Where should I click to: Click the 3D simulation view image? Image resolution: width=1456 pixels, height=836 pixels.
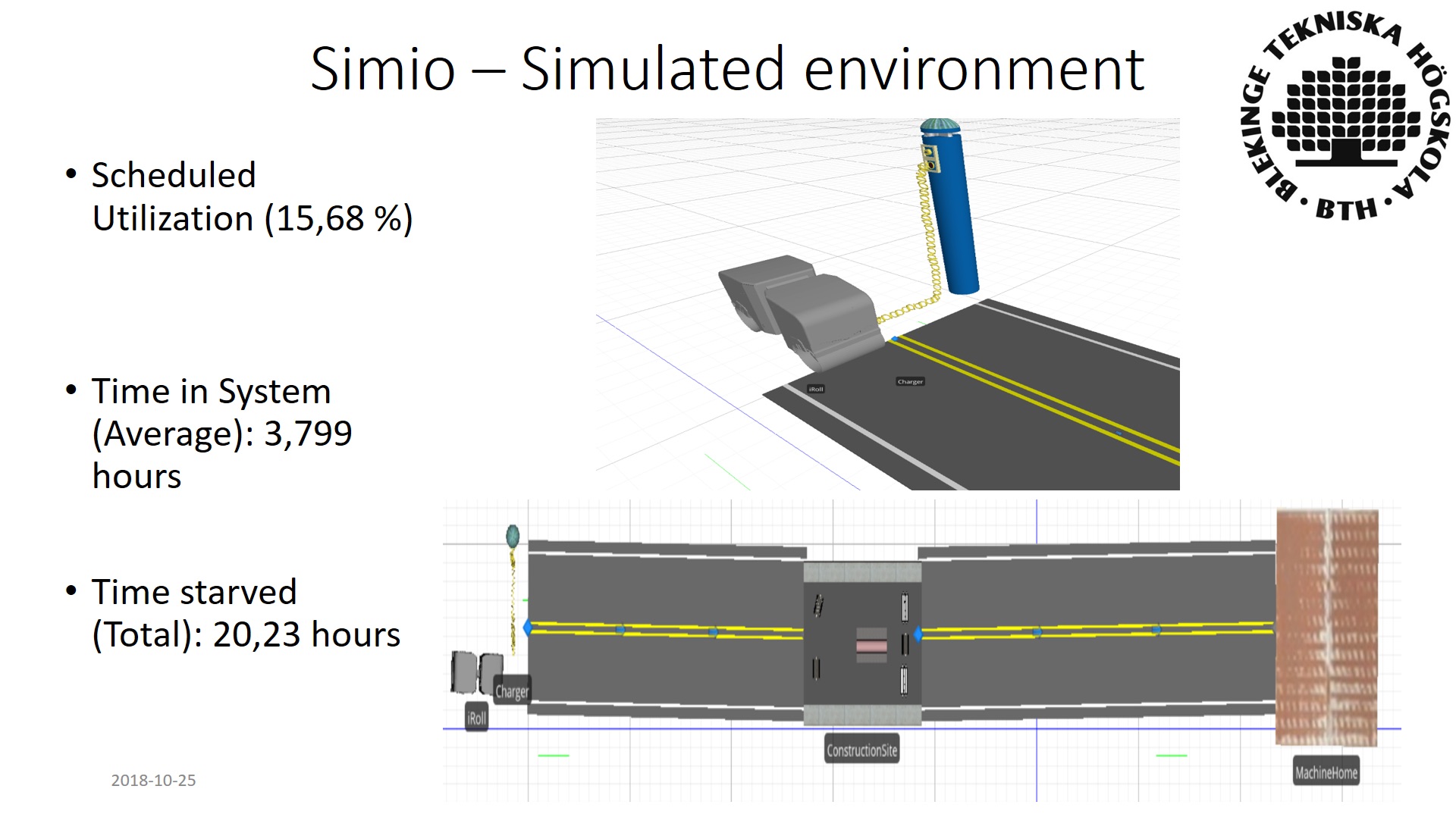(887, 304)
